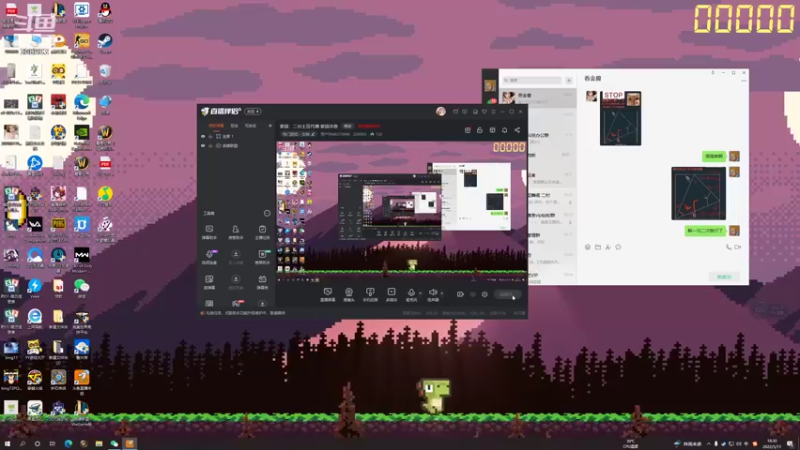Viewport: 800px width, 450px height.
Task: Open the notification center on the taskbar
Action: 790,444
